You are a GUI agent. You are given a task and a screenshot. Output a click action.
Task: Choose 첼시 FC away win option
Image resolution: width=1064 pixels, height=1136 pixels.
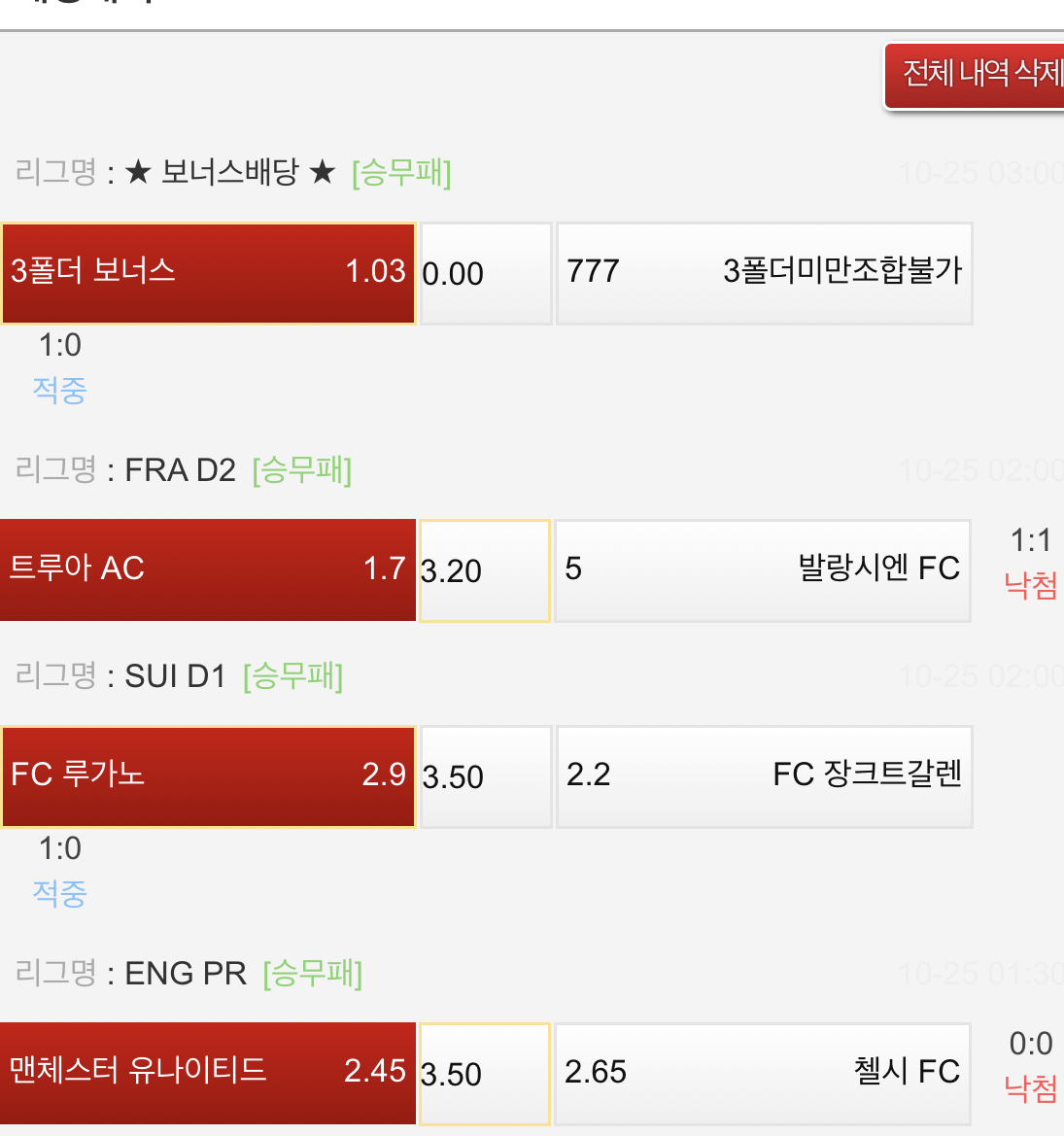763,1074
